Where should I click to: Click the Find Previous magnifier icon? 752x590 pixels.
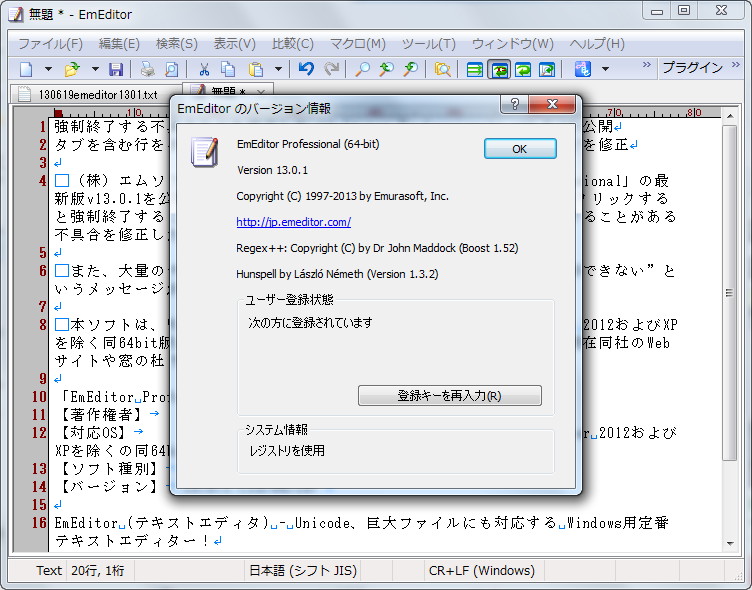click(410, 69)
